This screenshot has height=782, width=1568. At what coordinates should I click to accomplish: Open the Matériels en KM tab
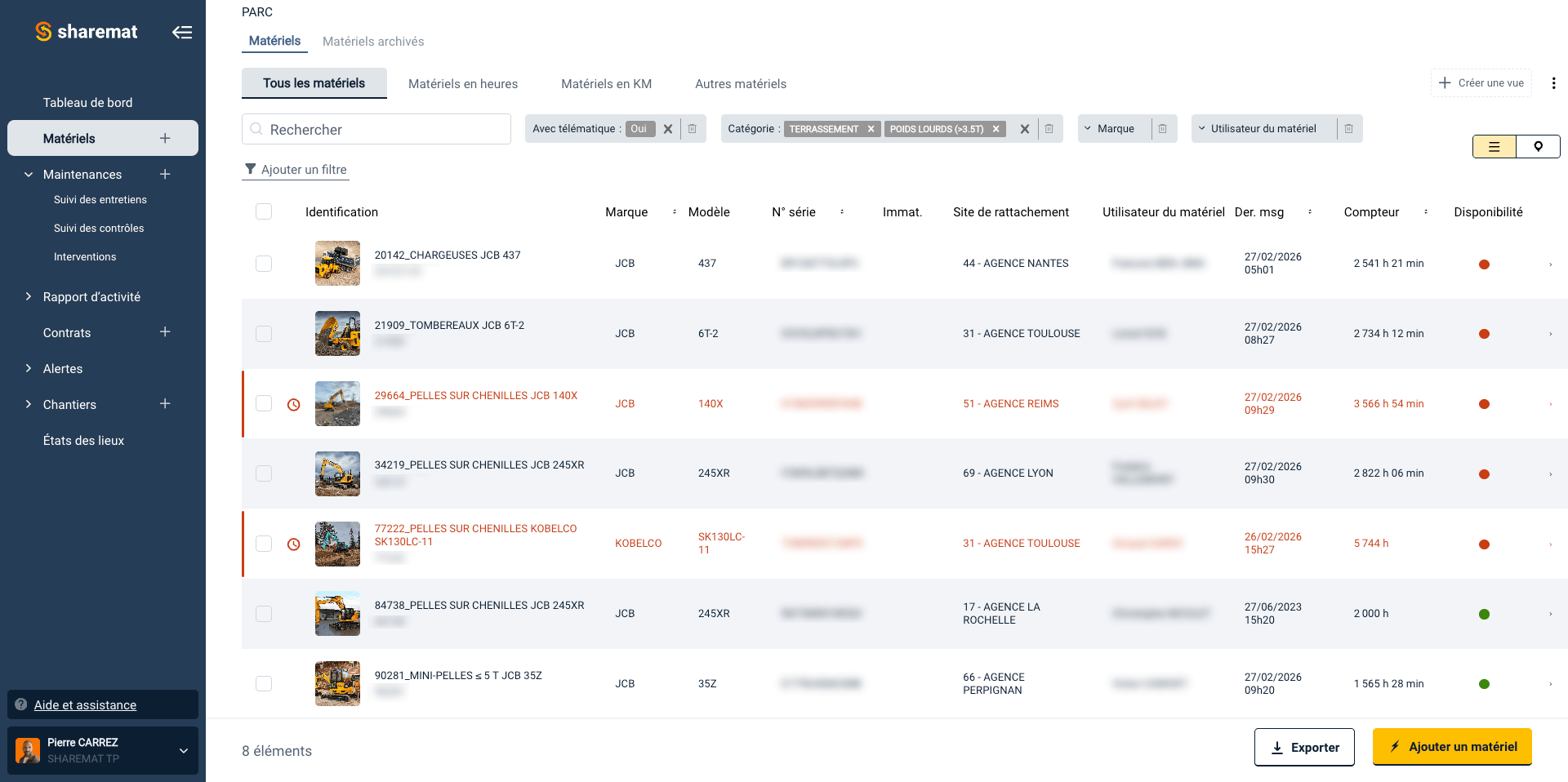(x=606, y=83)
